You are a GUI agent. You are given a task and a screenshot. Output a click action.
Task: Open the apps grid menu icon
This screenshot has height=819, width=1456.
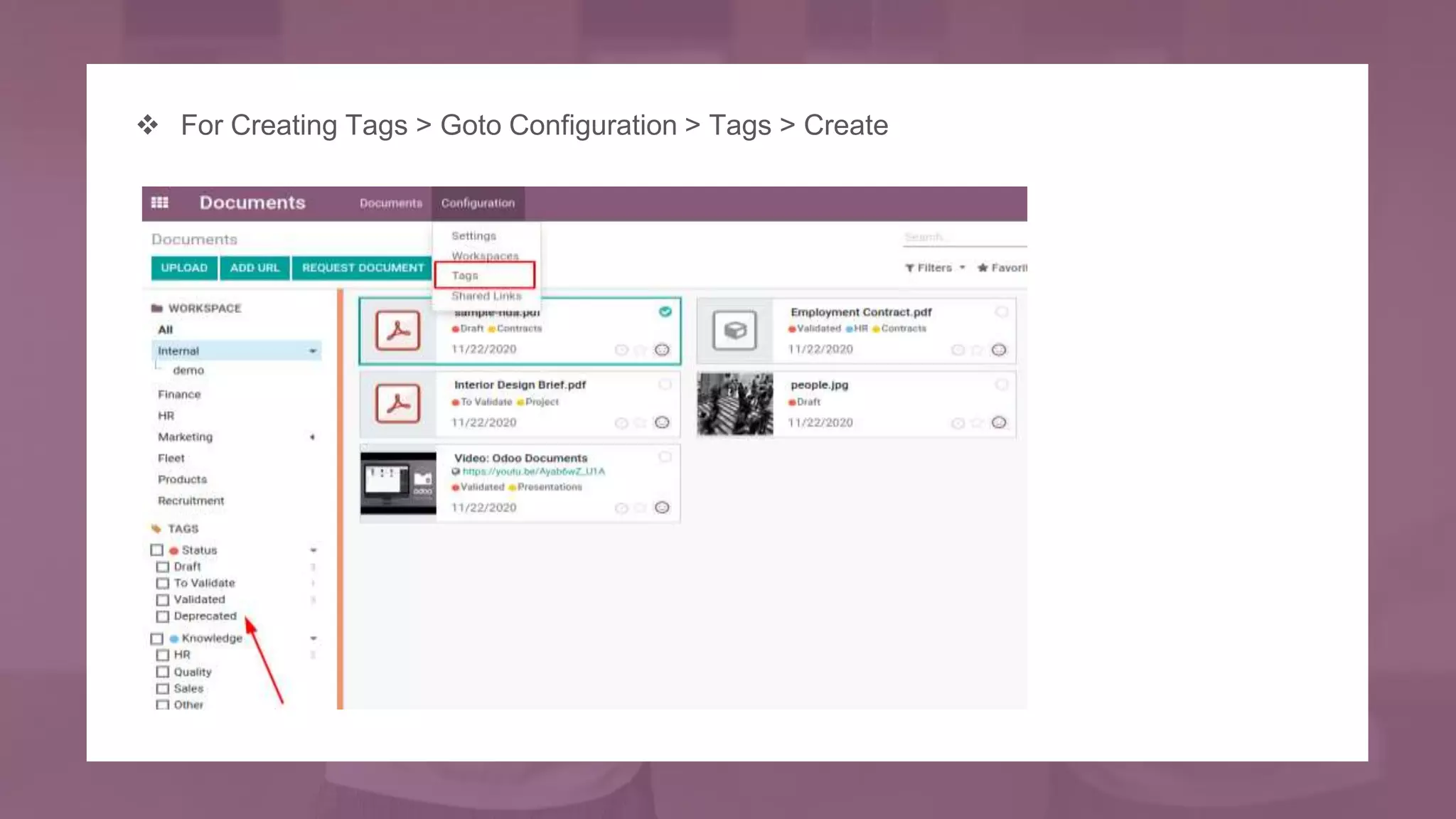[x=160, y=203]
